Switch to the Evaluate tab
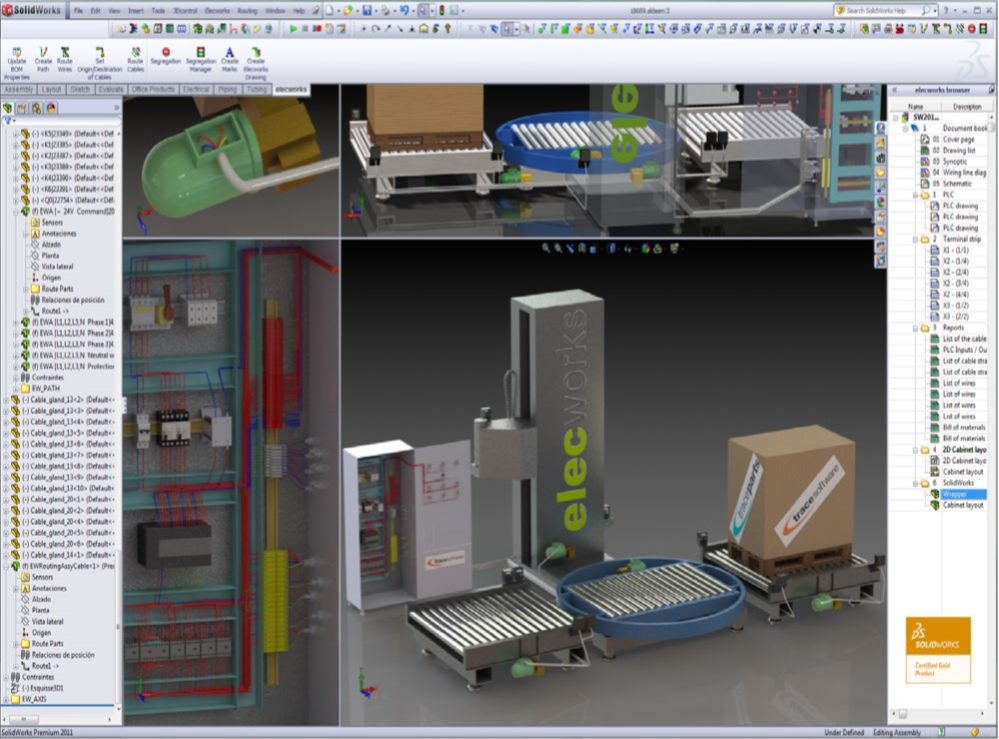This screenshot has width=999, height=739. pos(111,90)
